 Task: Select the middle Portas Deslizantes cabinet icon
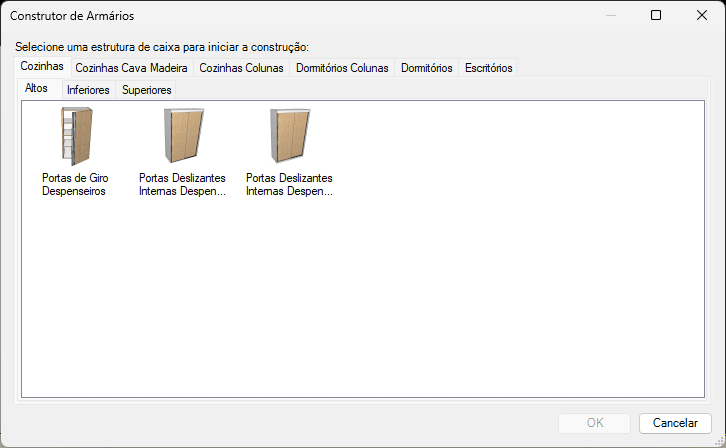[x=182, y=135]
